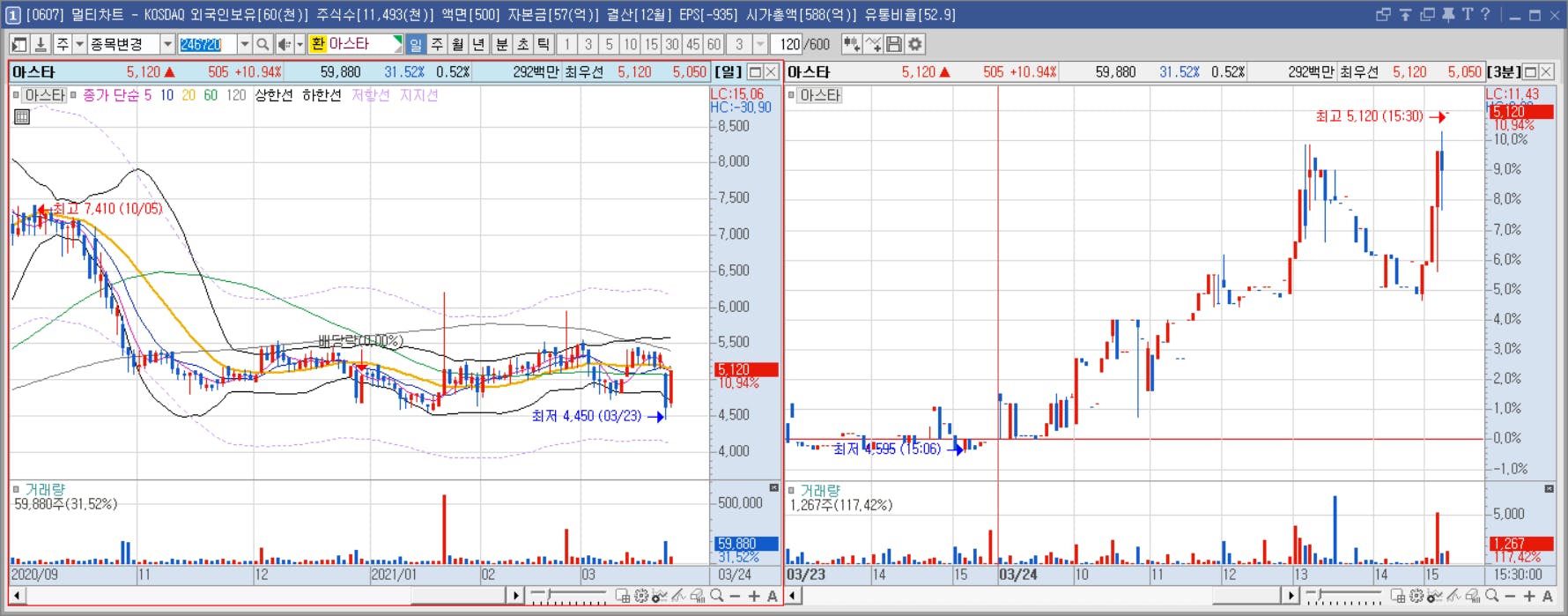The image size is (1568, 616).
Task: Click the save chart floppy disk icon
Action: [894, 44]
